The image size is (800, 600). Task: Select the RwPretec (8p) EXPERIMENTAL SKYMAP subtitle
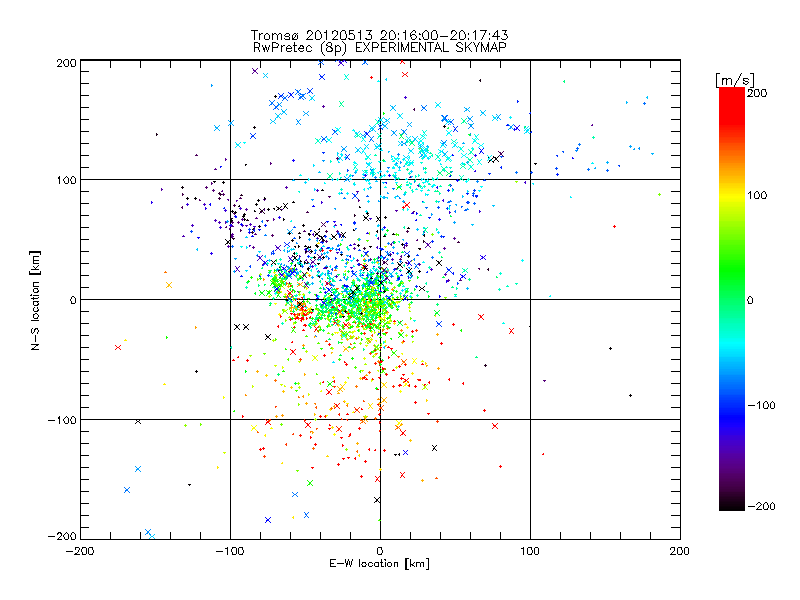[x=380, y=48]
